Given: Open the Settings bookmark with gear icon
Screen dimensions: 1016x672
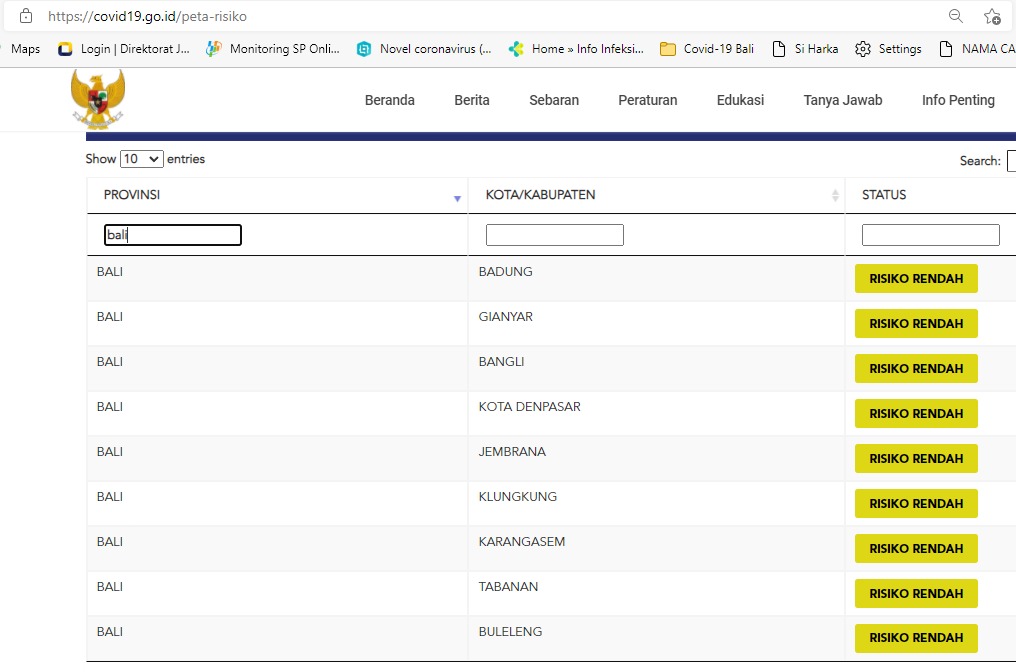Looking at the screenshot, I should [888, 48].
